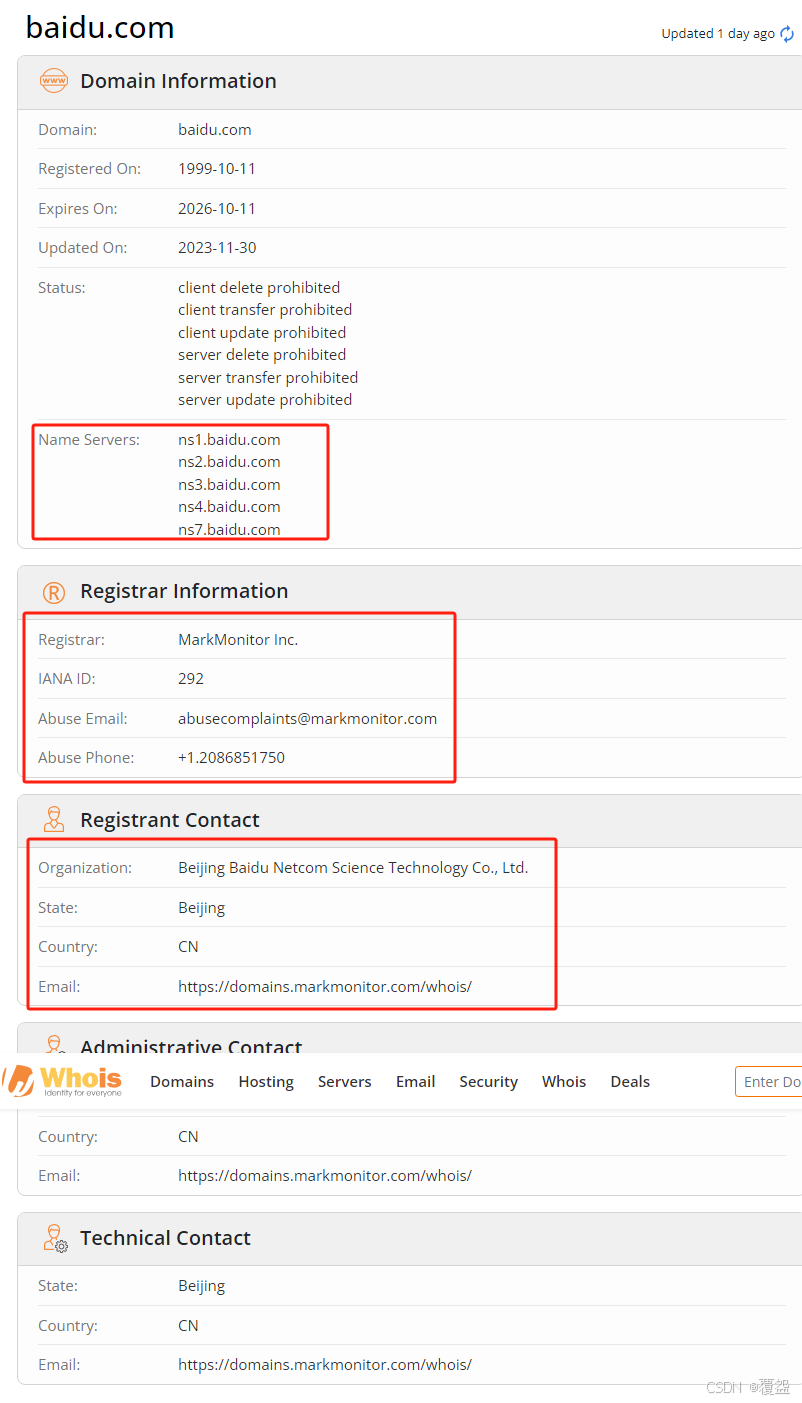802x1403 pixels.
Task: Click the client transfer prohibited status
Action: pos(265,310)
